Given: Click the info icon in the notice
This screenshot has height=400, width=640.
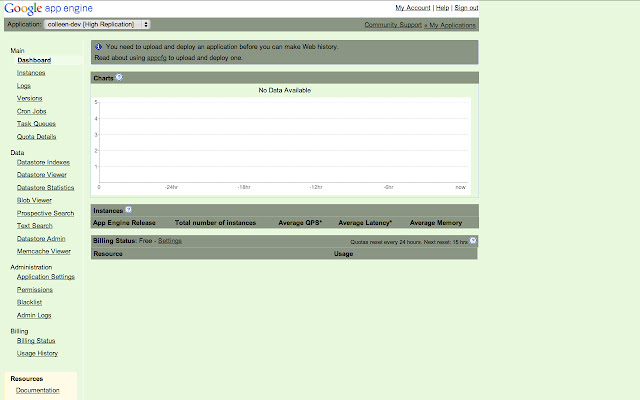Looking at the screenshot, I should click(x=98, y=46).
